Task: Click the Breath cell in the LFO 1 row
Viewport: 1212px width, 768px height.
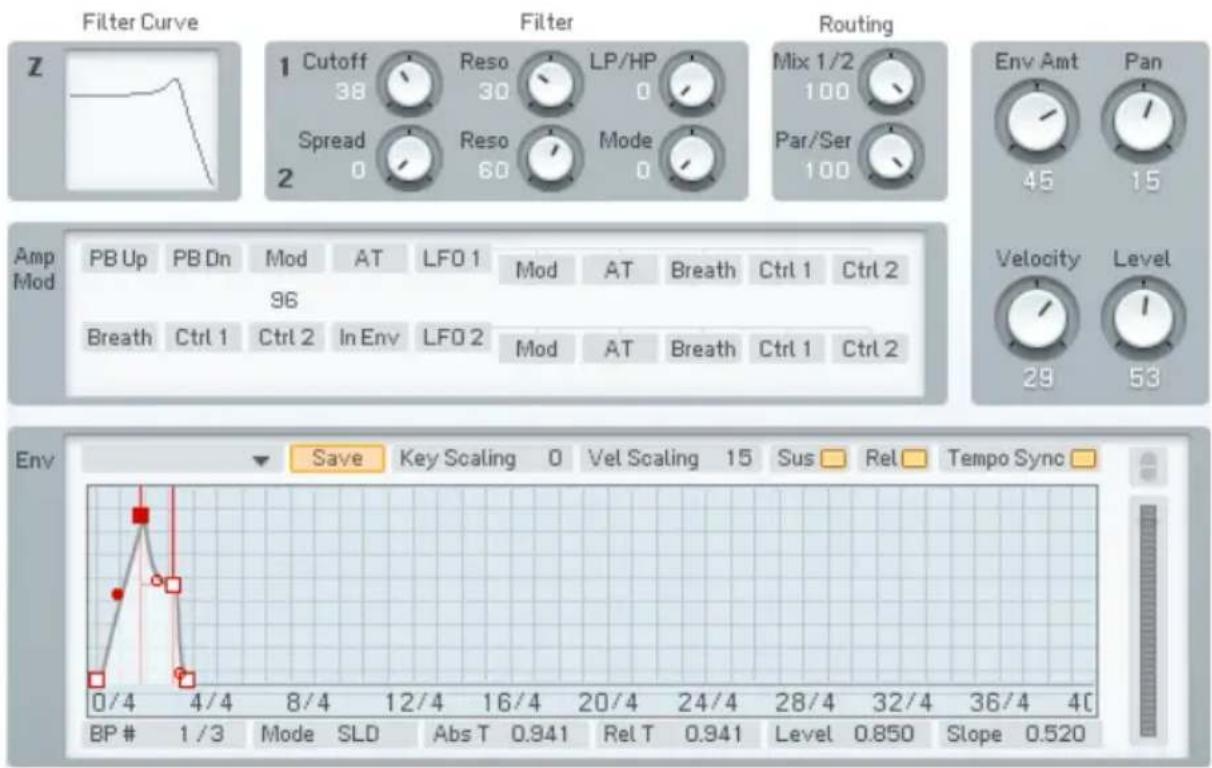Action: click(x=703, y=269)
